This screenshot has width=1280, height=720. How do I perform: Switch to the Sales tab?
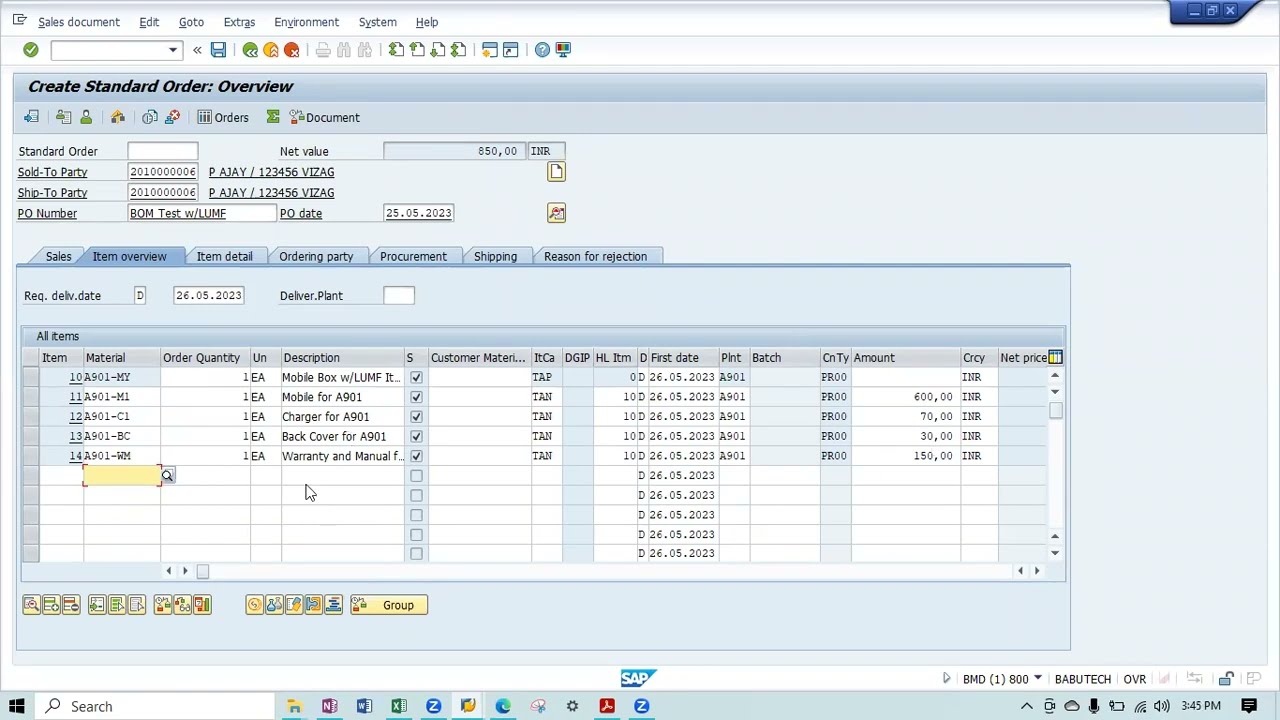point(58,257)
